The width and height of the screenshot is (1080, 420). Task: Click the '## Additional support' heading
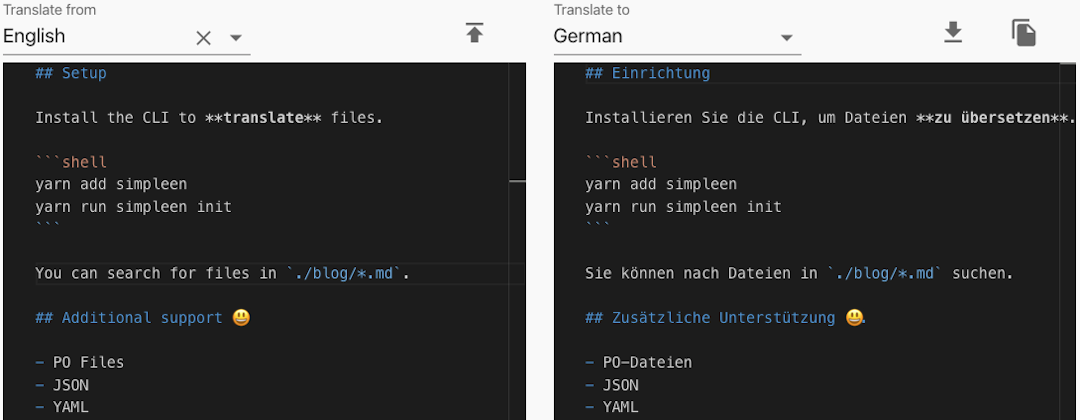tap(142, 317)
